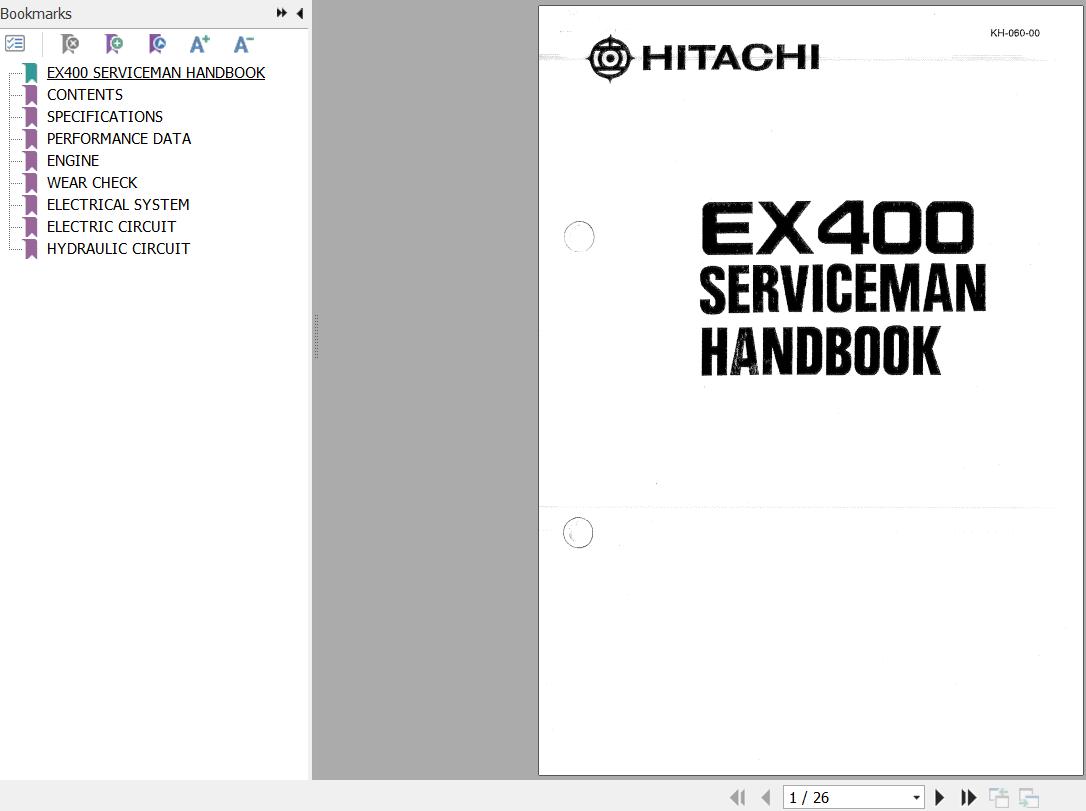
Task: Select the ELECTRICAL SYSTEM bookmark
Action: point(118,205)
